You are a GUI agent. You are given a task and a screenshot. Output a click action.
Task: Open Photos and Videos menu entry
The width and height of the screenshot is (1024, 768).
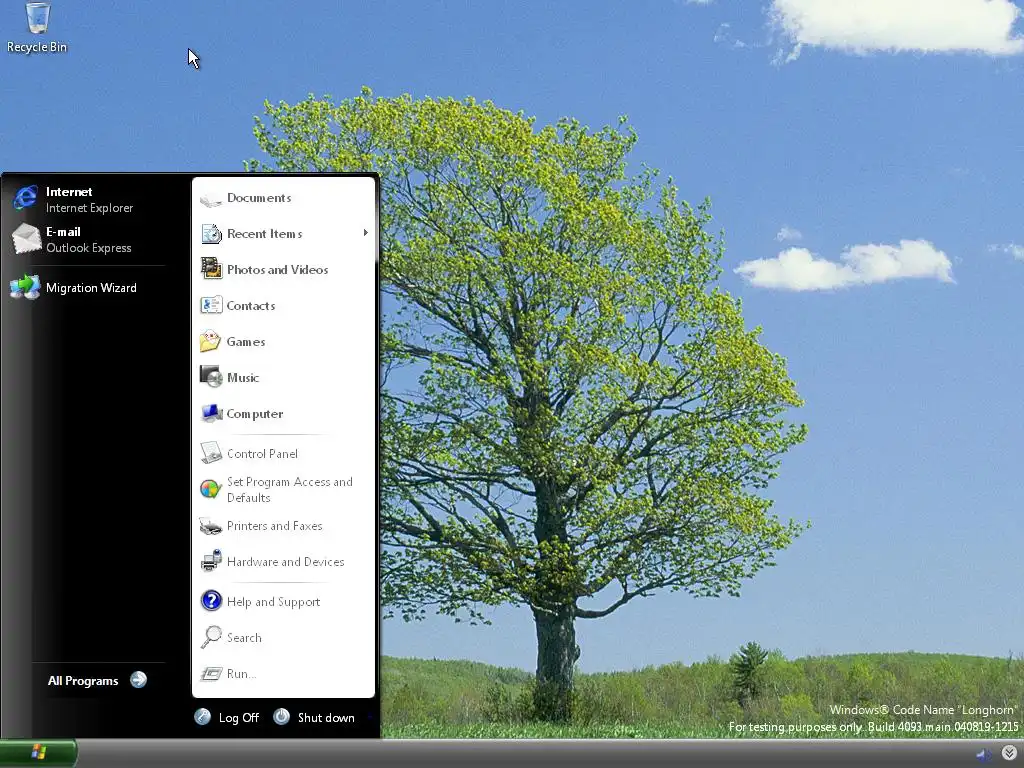[x=283, y=269]
